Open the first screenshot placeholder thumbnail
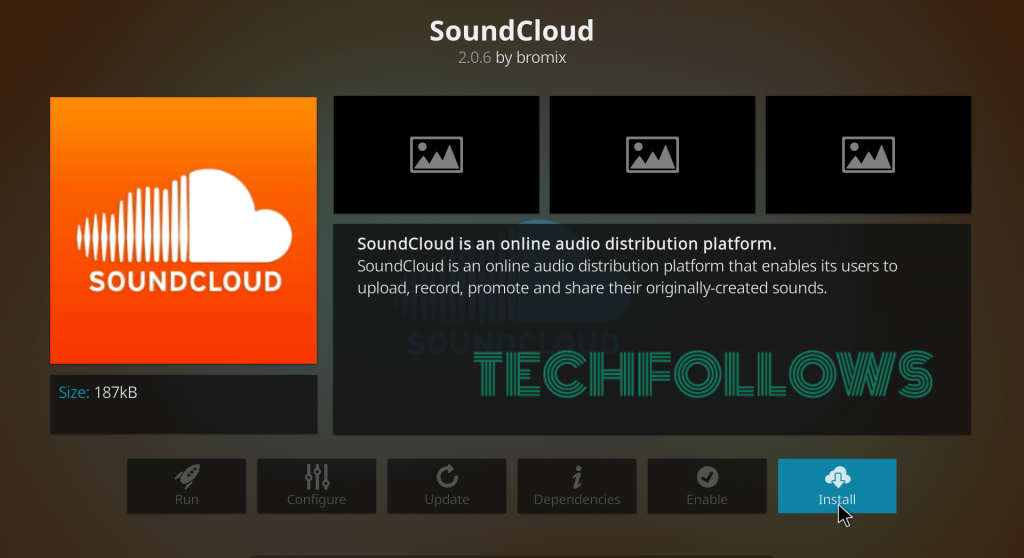Image resolution: width=1024 pixels, height=558 pixels. coord(436,155)
